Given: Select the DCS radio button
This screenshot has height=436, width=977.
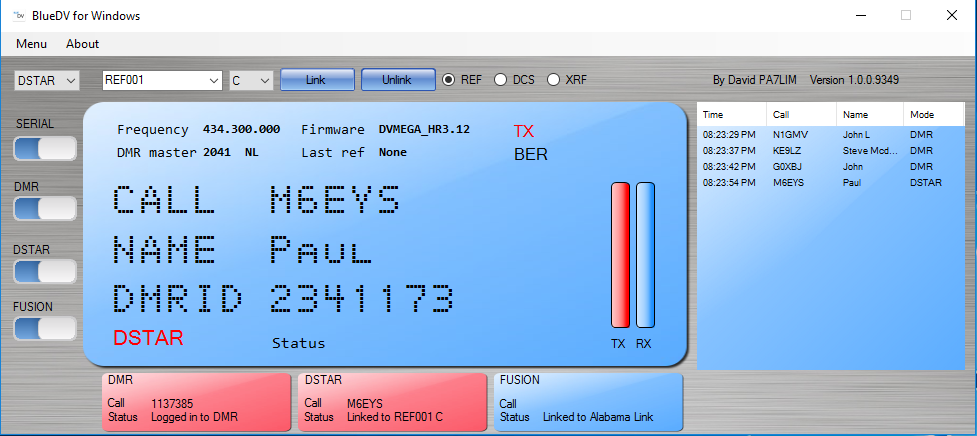Looking at the screenshot, I should coord(501,80).
